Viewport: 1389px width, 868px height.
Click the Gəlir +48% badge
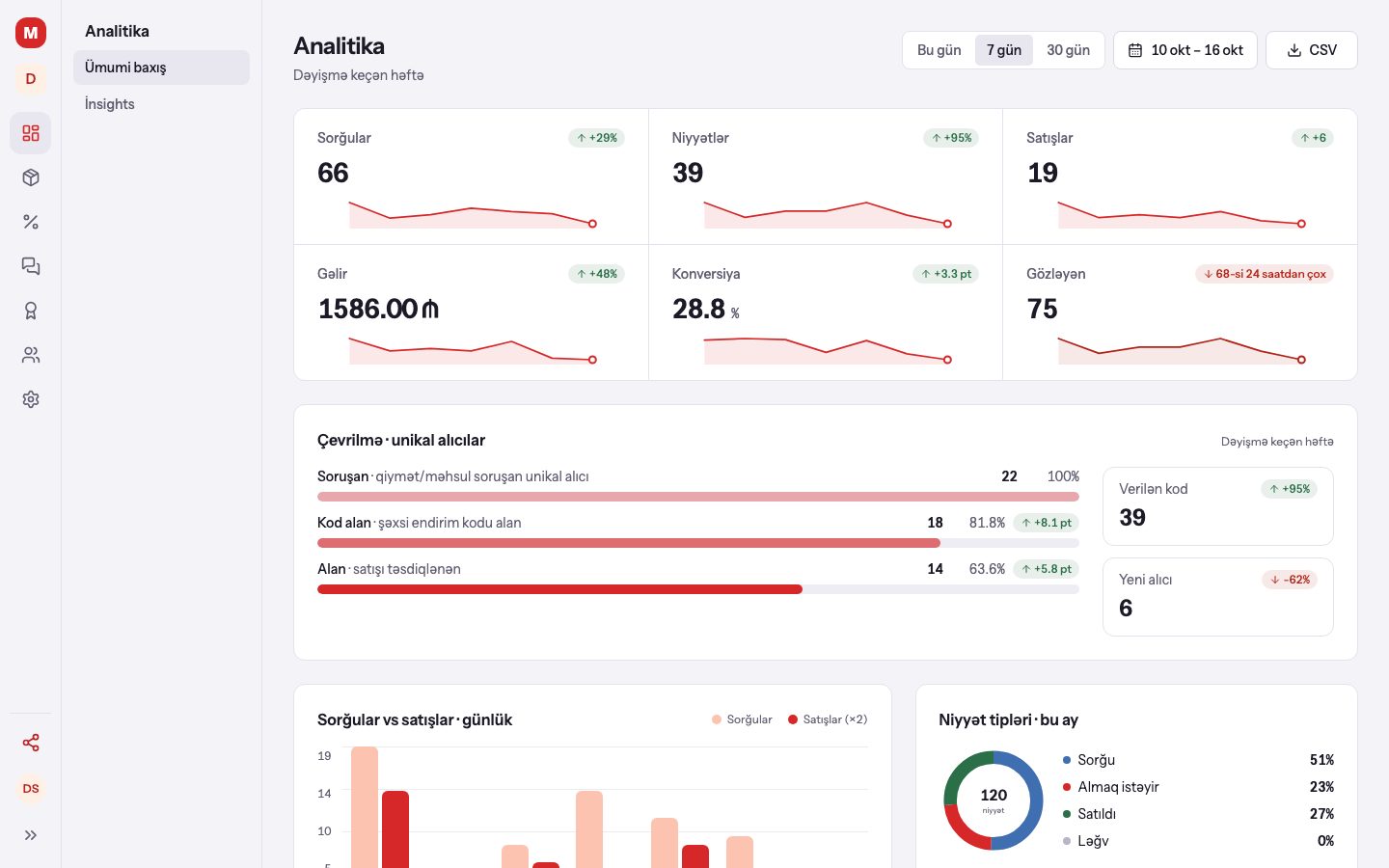tap(597, 274)
